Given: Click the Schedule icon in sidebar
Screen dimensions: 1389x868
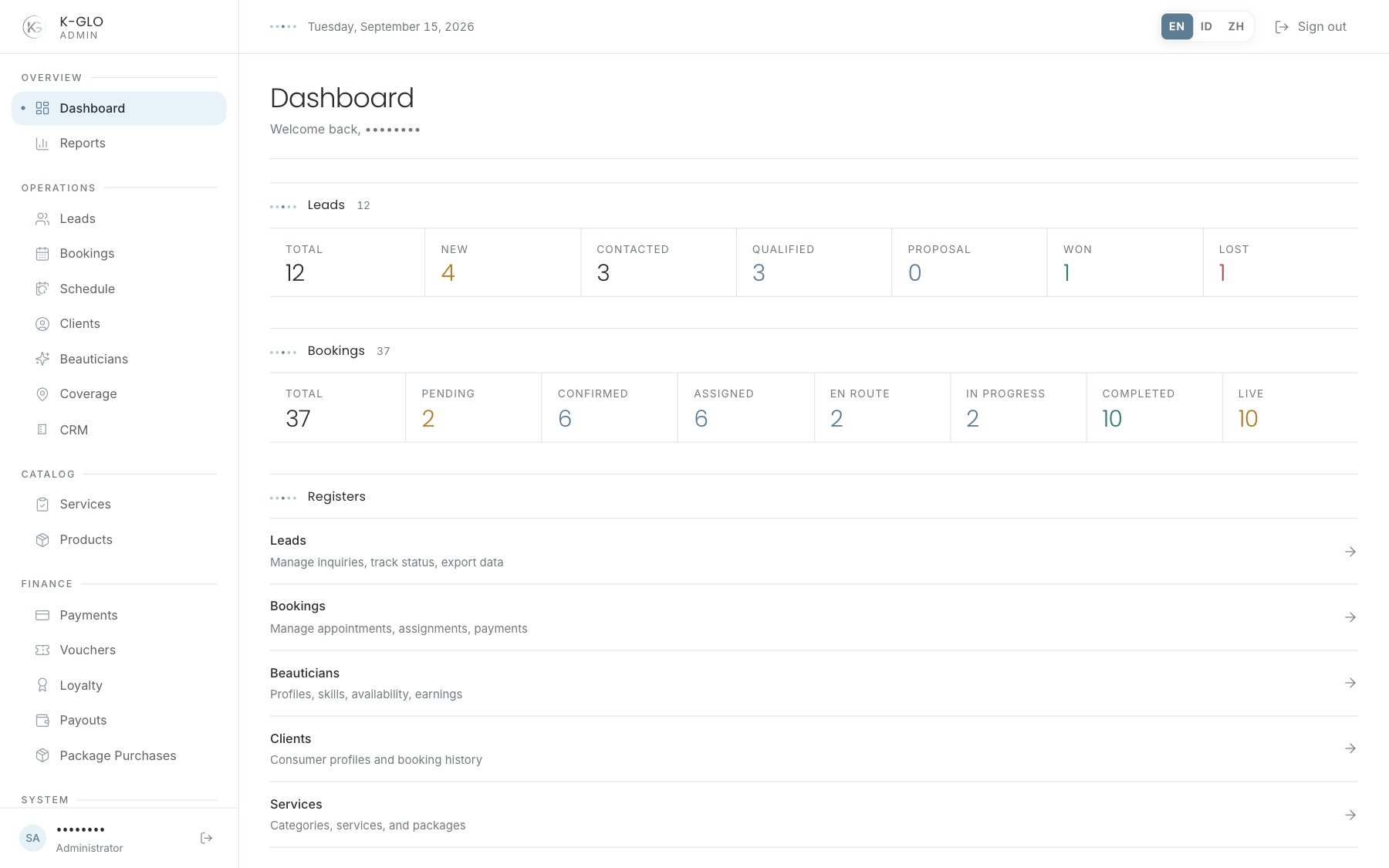Looking at the screenshot, I should pyautogui.click(x=42, y=289).
